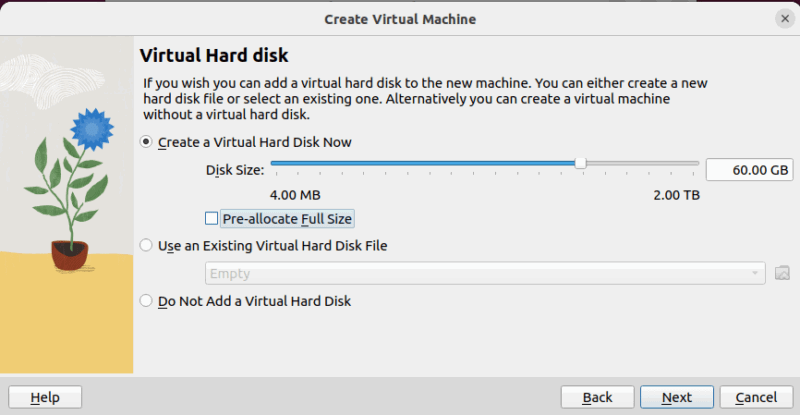Click the 60.00 GB disk size field
The image size is (800, 415).
(x=749, y=170)
